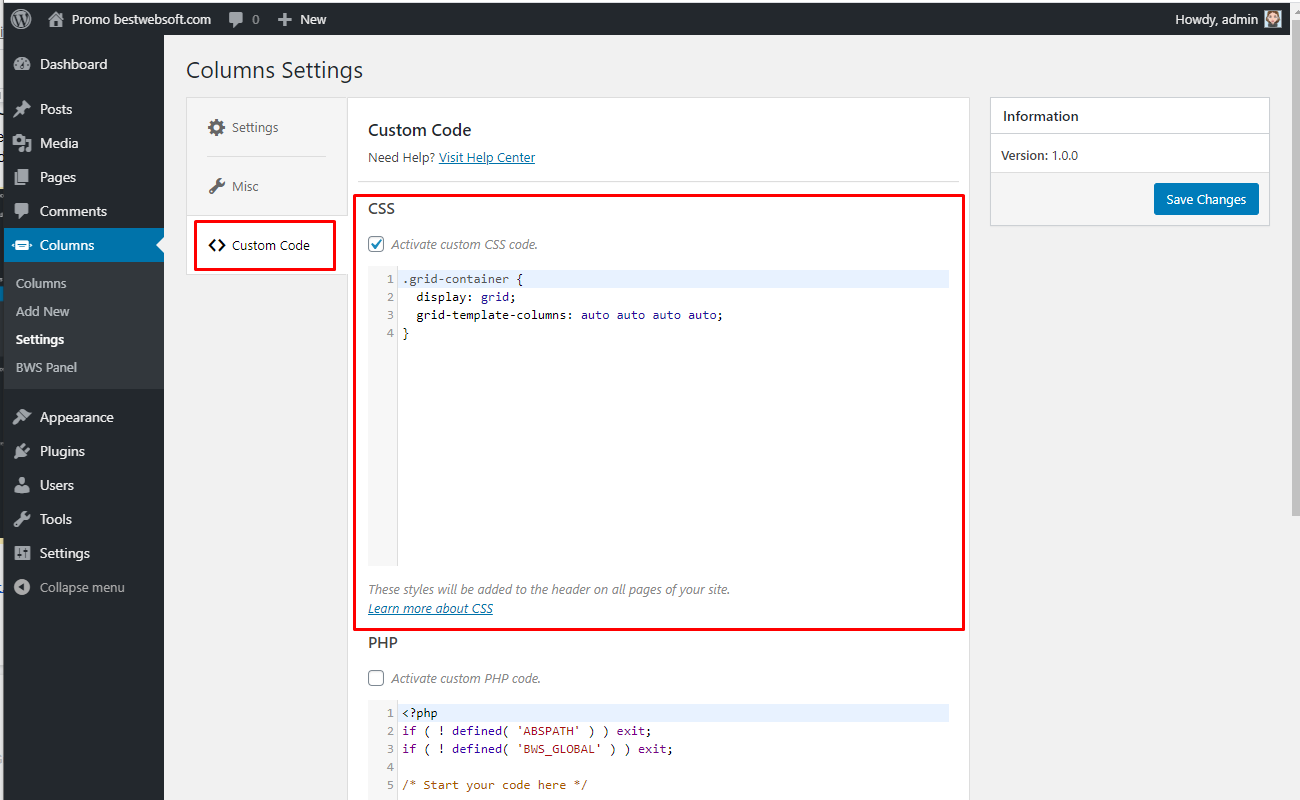
Task: Click Promo bestwebsoft.com site name
Action: click(x=141, y=19)
